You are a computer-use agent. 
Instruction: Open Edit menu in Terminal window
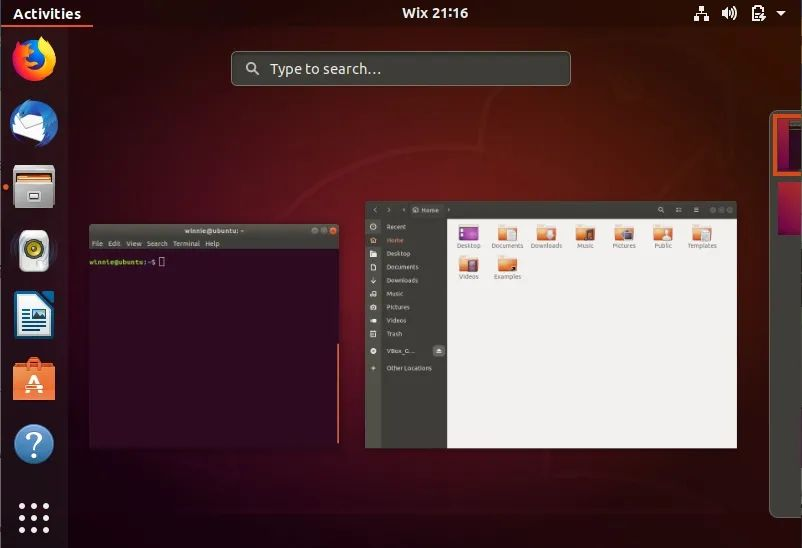[x=114, y=244]
